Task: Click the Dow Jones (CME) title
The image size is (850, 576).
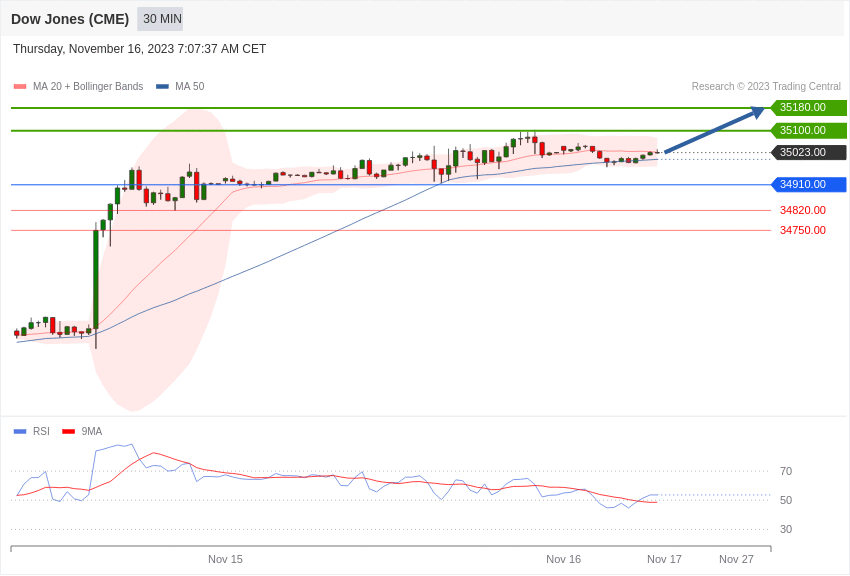Action: (70, 19)
